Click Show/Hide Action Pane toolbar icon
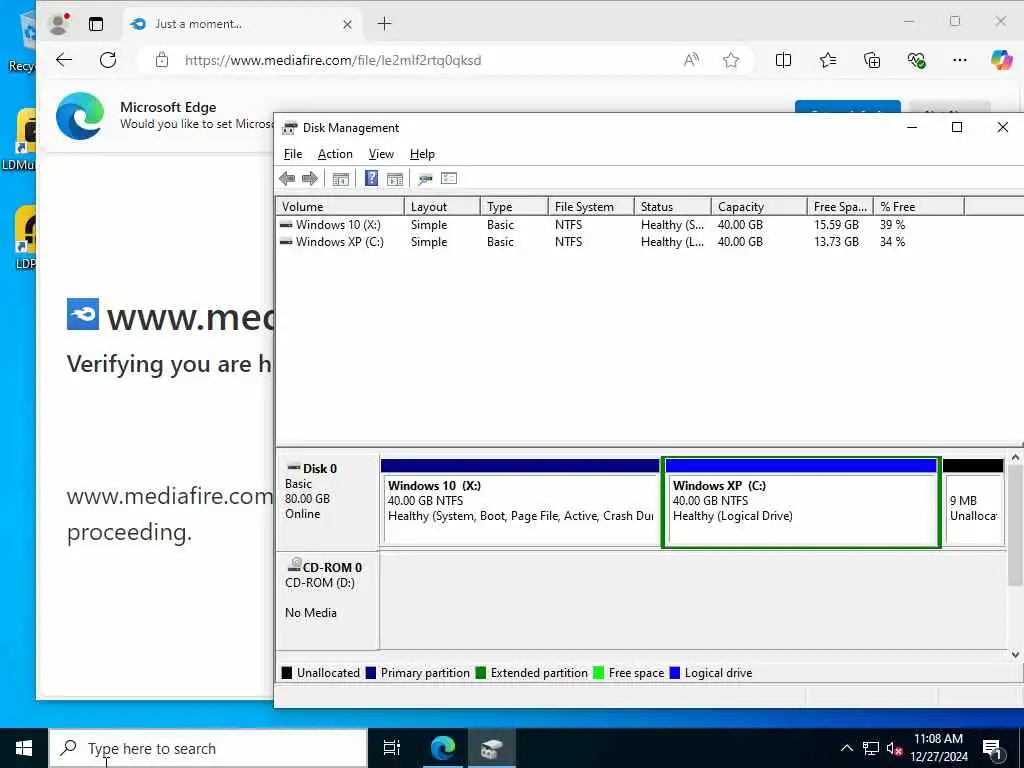The height and width of the screenshot is (768, 1024). 394,179
